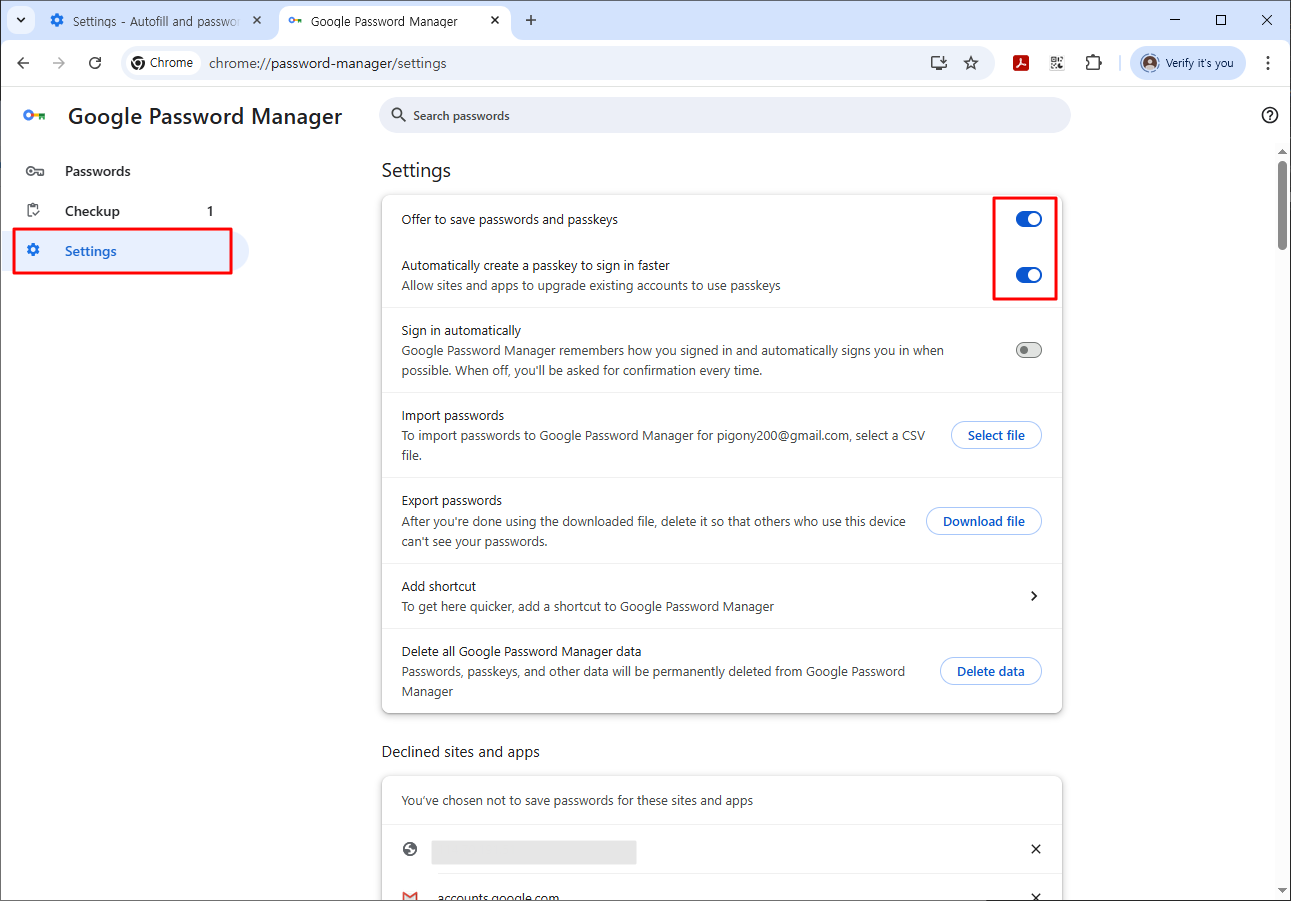Maximize the Chrome window
Viewport: 1291px width, 901px height.
point(1221,20)
